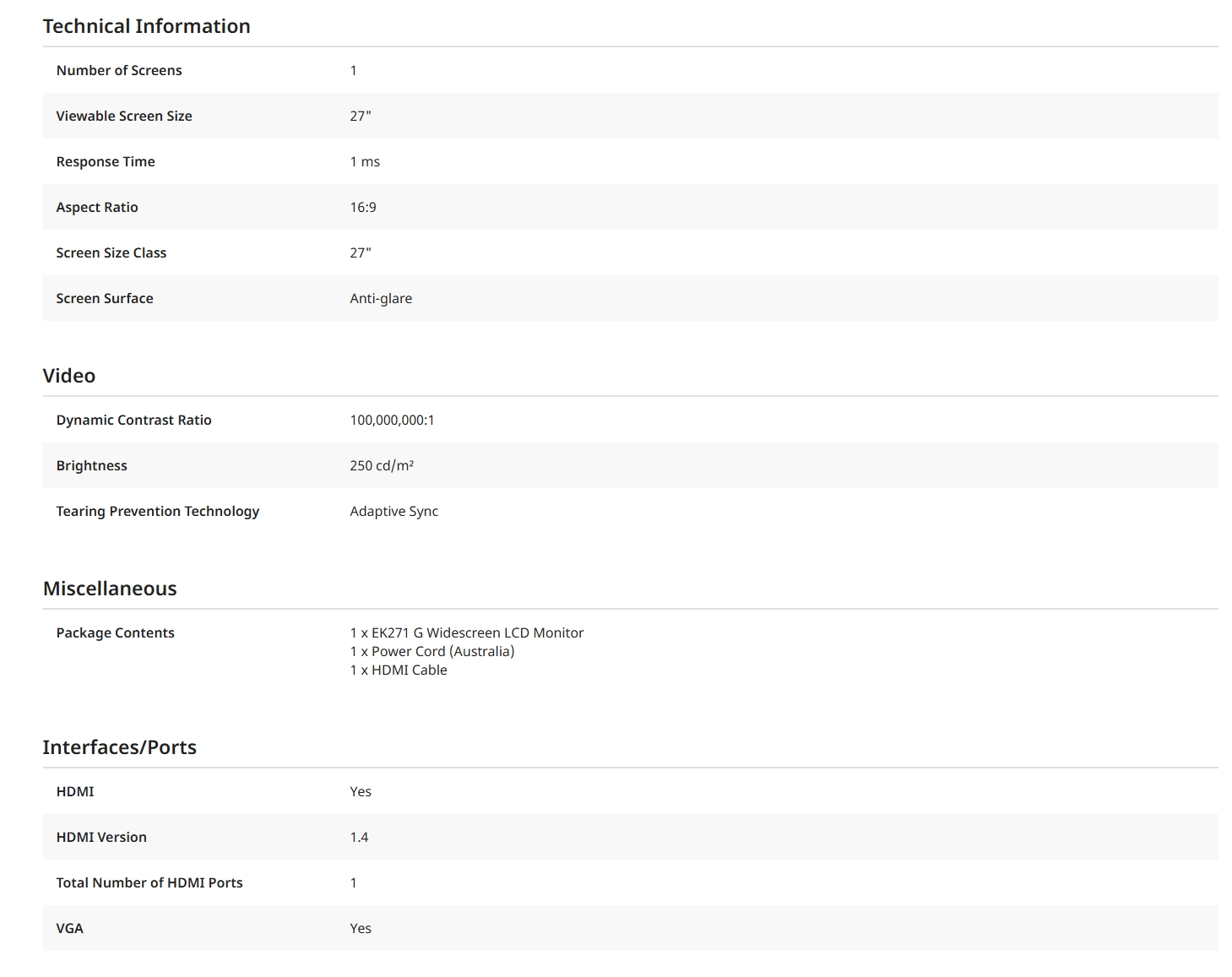This screenshot has height=977, width=1232.
Task: Select the '250 cd/m²' brightness value
Action: 382,465
